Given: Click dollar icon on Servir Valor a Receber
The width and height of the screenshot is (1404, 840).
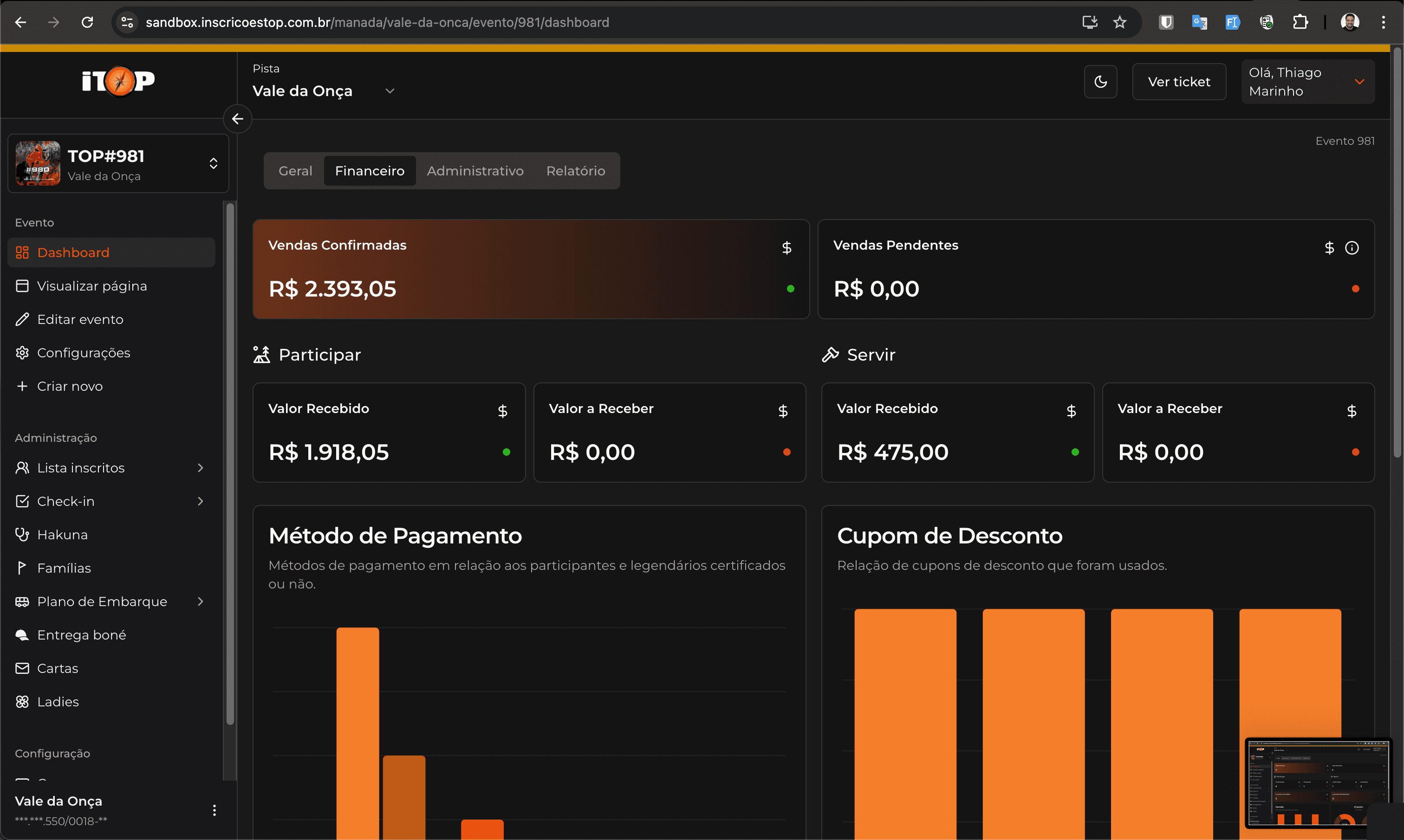Looking at the screenshot, I should point(1352,411).
